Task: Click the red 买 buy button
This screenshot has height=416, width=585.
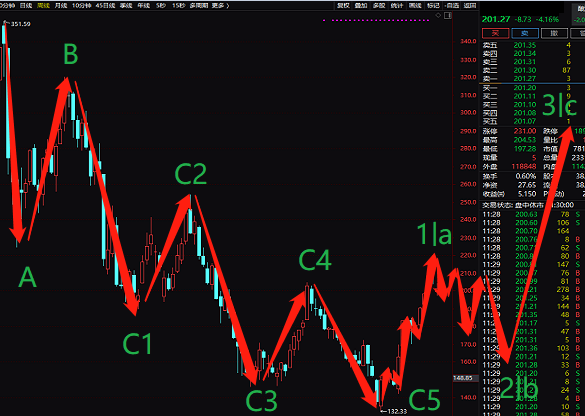Action: (x=495, y=33)
